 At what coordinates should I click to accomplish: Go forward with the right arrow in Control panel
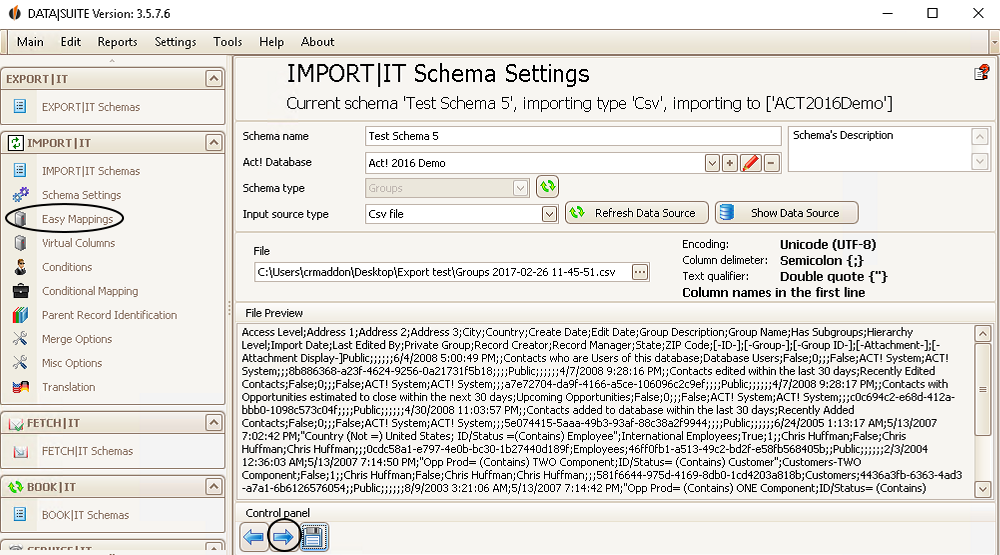point(283,537)
